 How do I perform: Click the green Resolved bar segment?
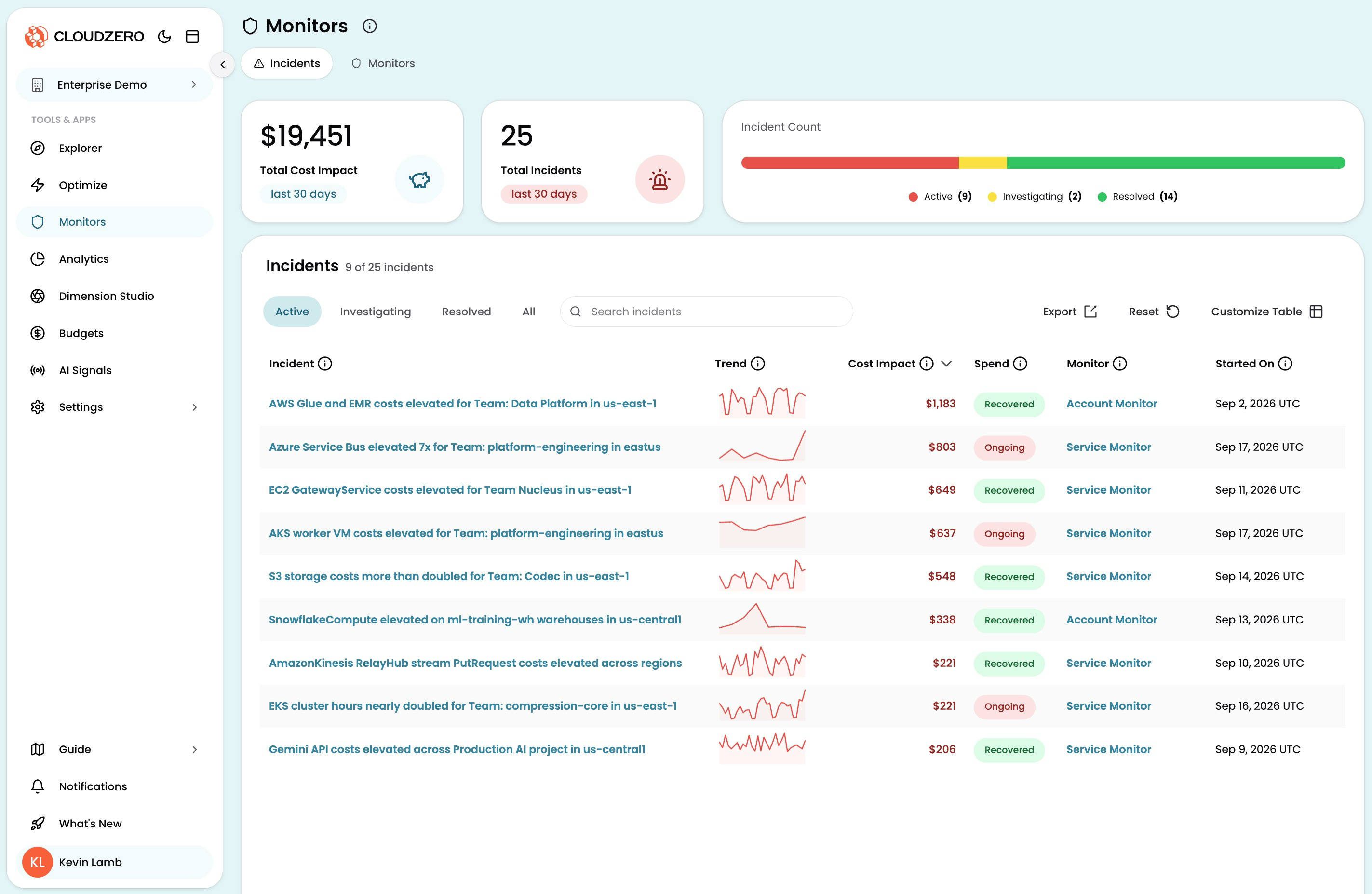[x=1176, y=163]
